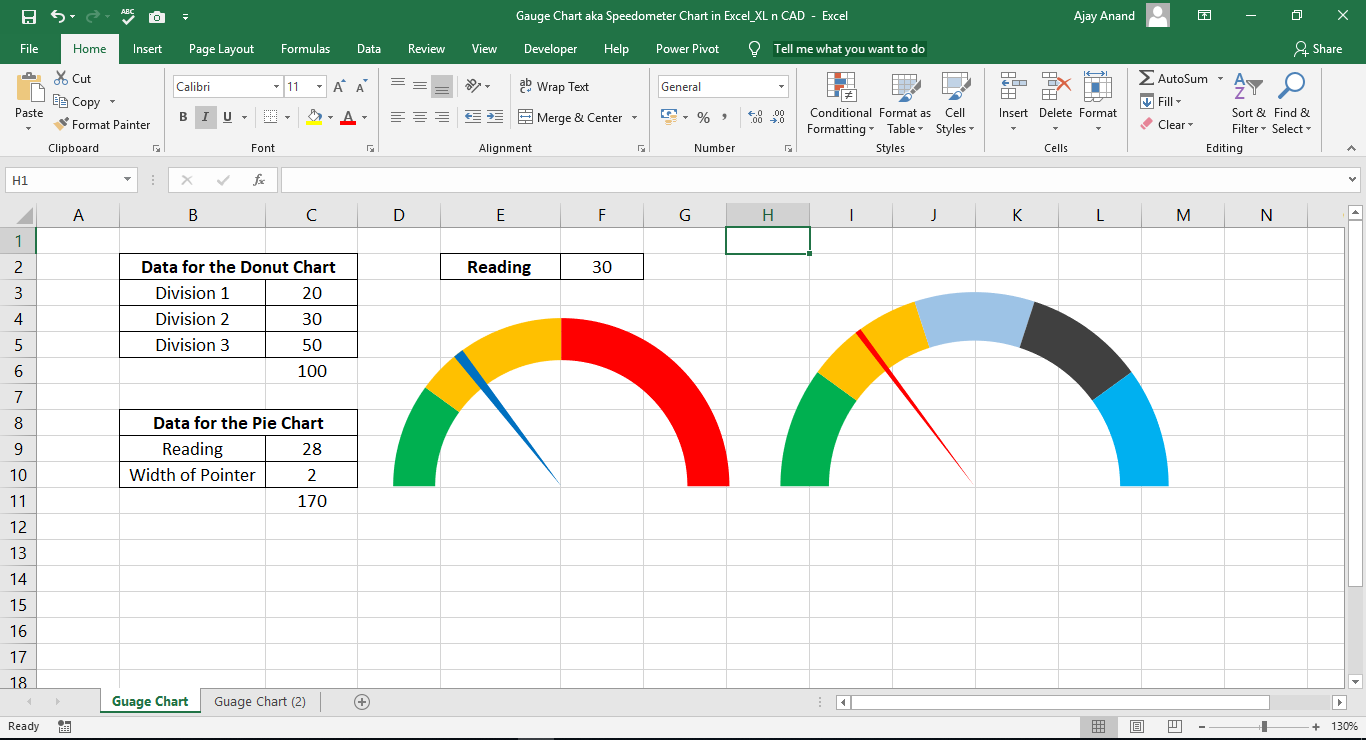
Task: Apply Comma Style number format
Action: [726, 117]
